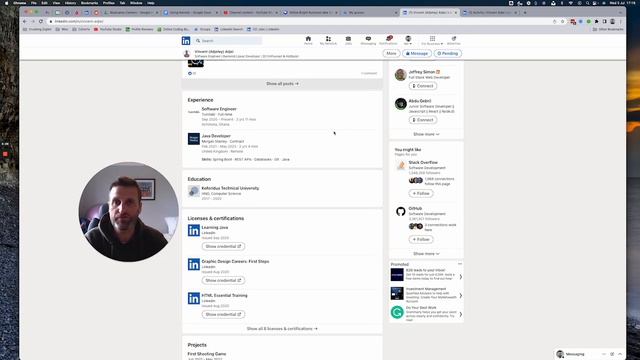
Task: Click LinkedIn logo beside Learning Java
Action: 193,230
